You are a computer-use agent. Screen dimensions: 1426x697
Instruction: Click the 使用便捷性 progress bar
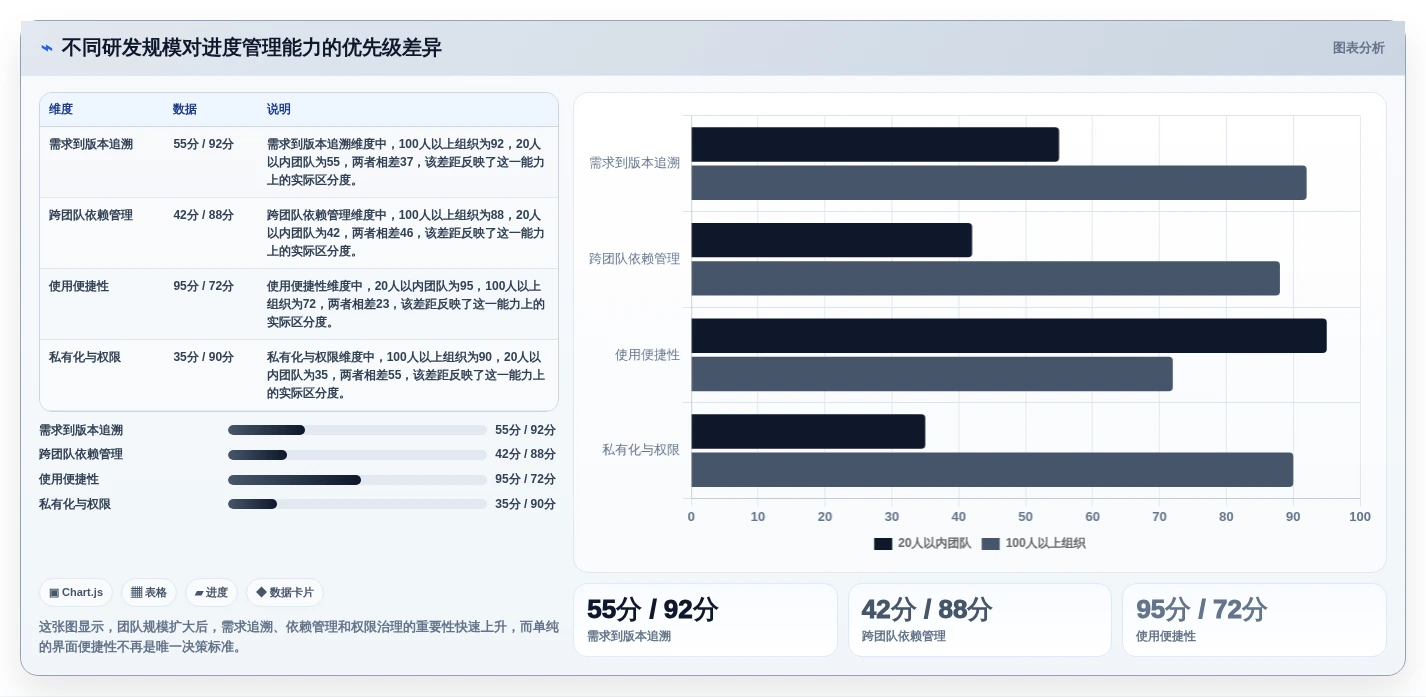point(357,480)
